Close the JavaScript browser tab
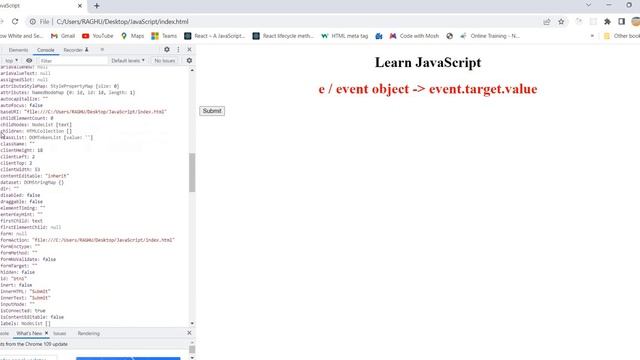This screenshot has width=640, height=360. [80, 6]
